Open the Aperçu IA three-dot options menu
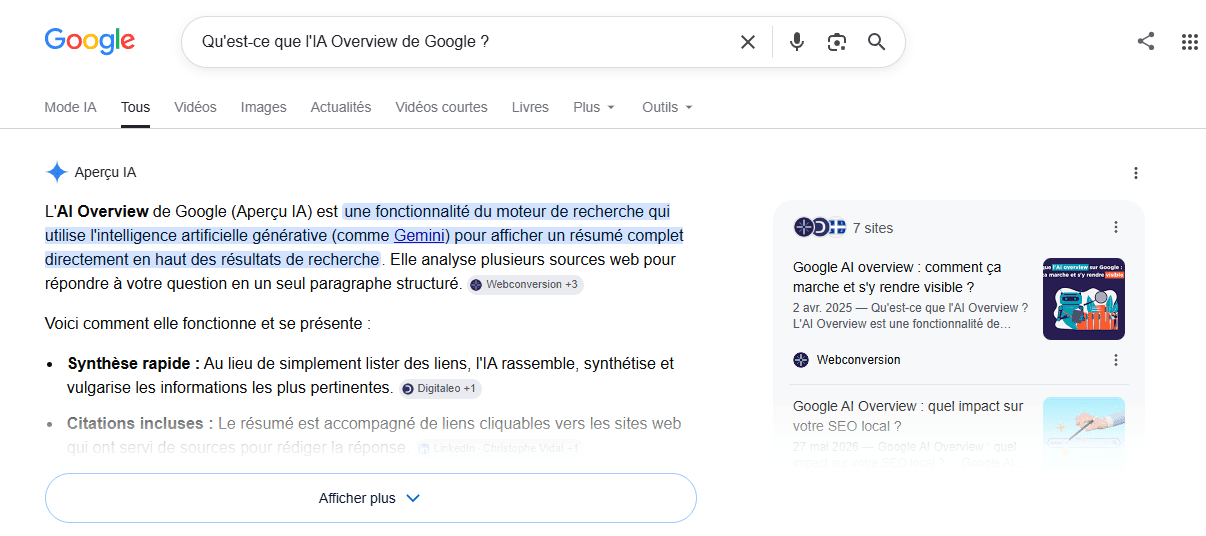 point(1136,173)
